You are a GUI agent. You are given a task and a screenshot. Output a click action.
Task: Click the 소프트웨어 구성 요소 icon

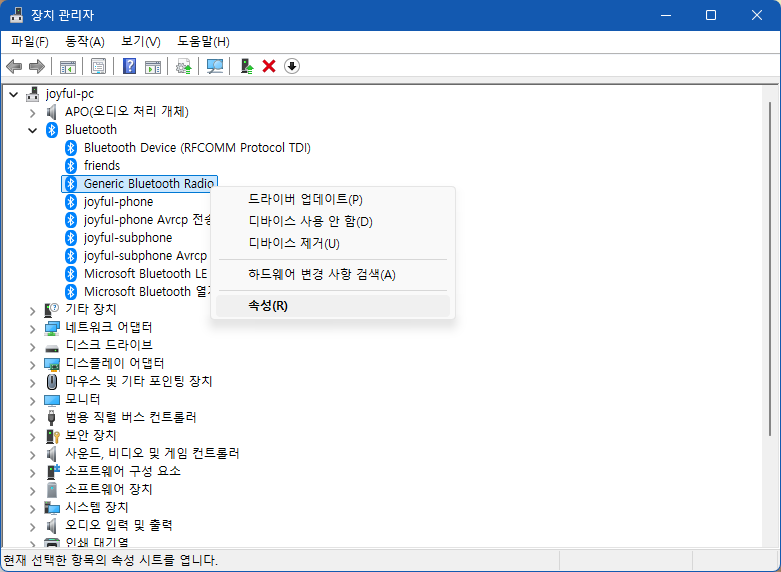(53, 471)
